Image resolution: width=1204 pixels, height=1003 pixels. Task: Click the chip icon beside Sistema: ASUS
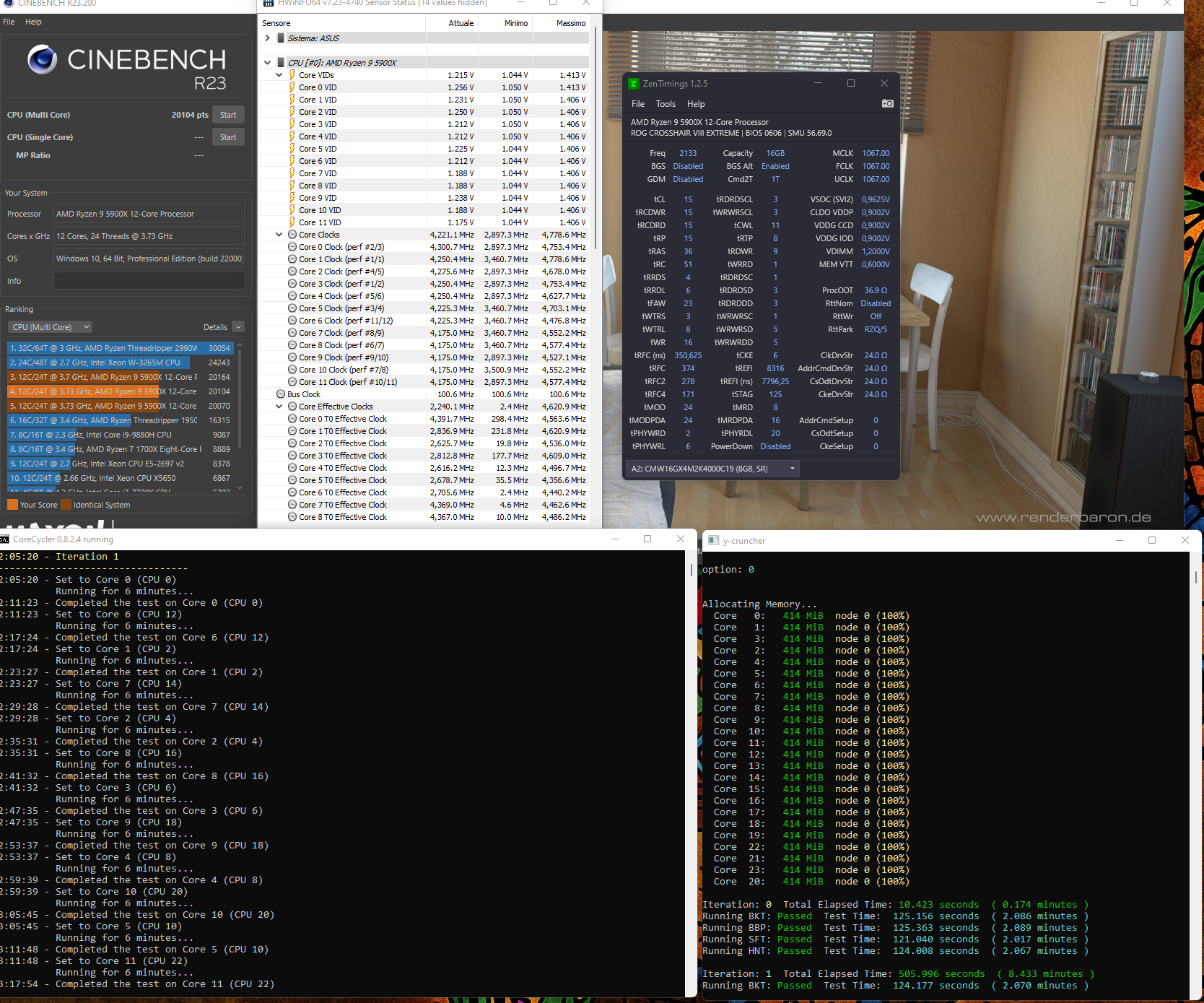tap(280, 38)
